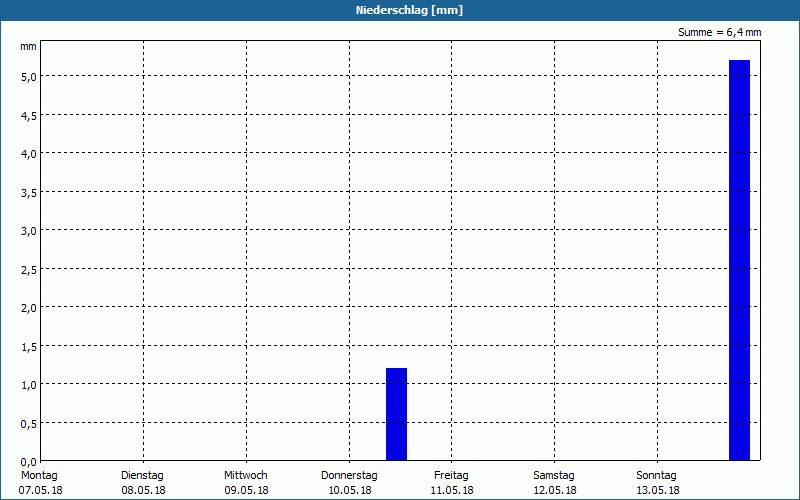
Task: Click the small blue Donnerstag precipitation bar
Action: click(396, 414)
